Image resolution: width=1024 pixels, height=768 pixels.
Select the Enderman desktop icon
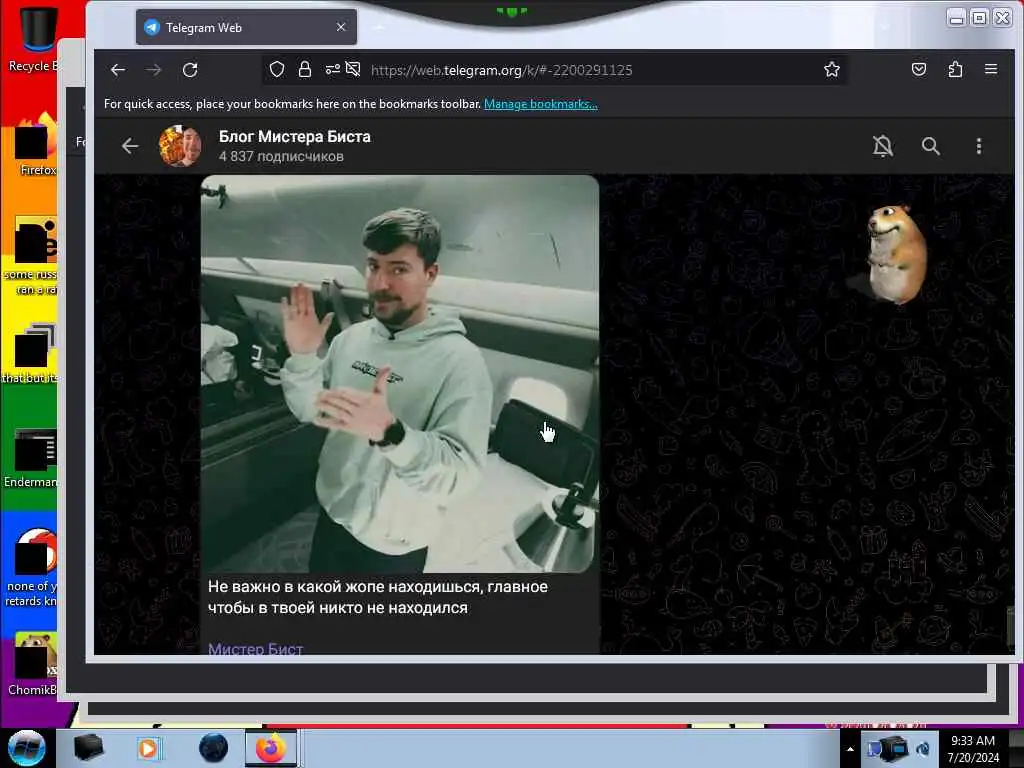[33, 459]
